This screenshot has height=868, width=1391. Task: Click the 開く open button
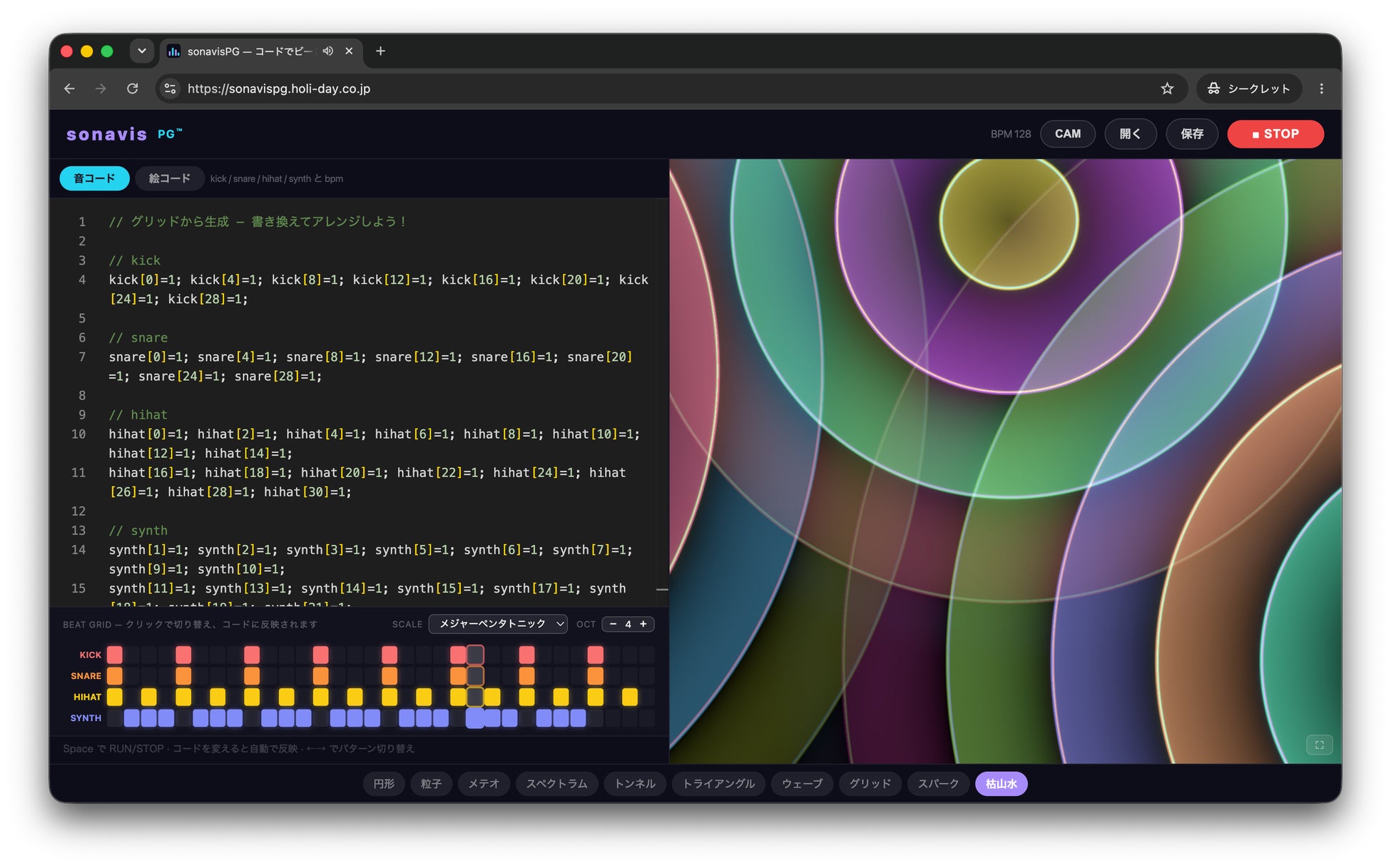click(1130, 134)
